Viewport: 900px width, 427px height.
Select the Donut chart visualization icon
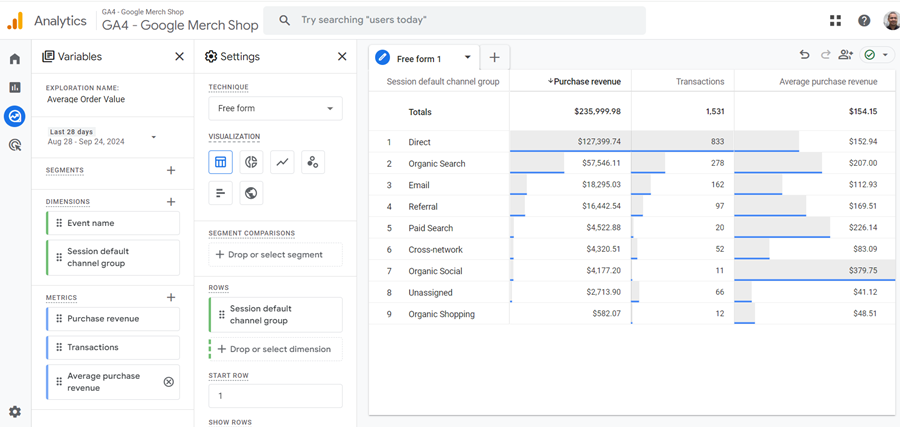point(251,162)
